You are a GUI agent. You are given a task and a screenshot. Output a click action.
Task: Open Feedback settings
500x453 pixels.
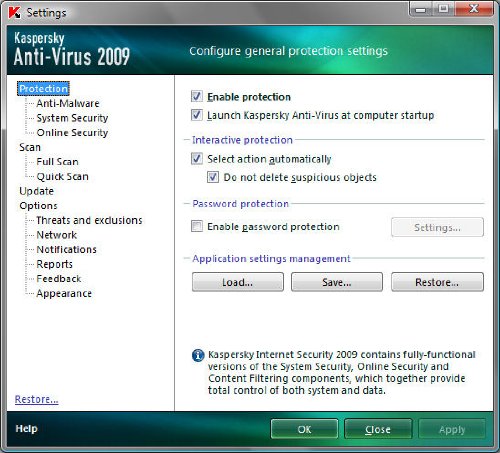[59, 279]
